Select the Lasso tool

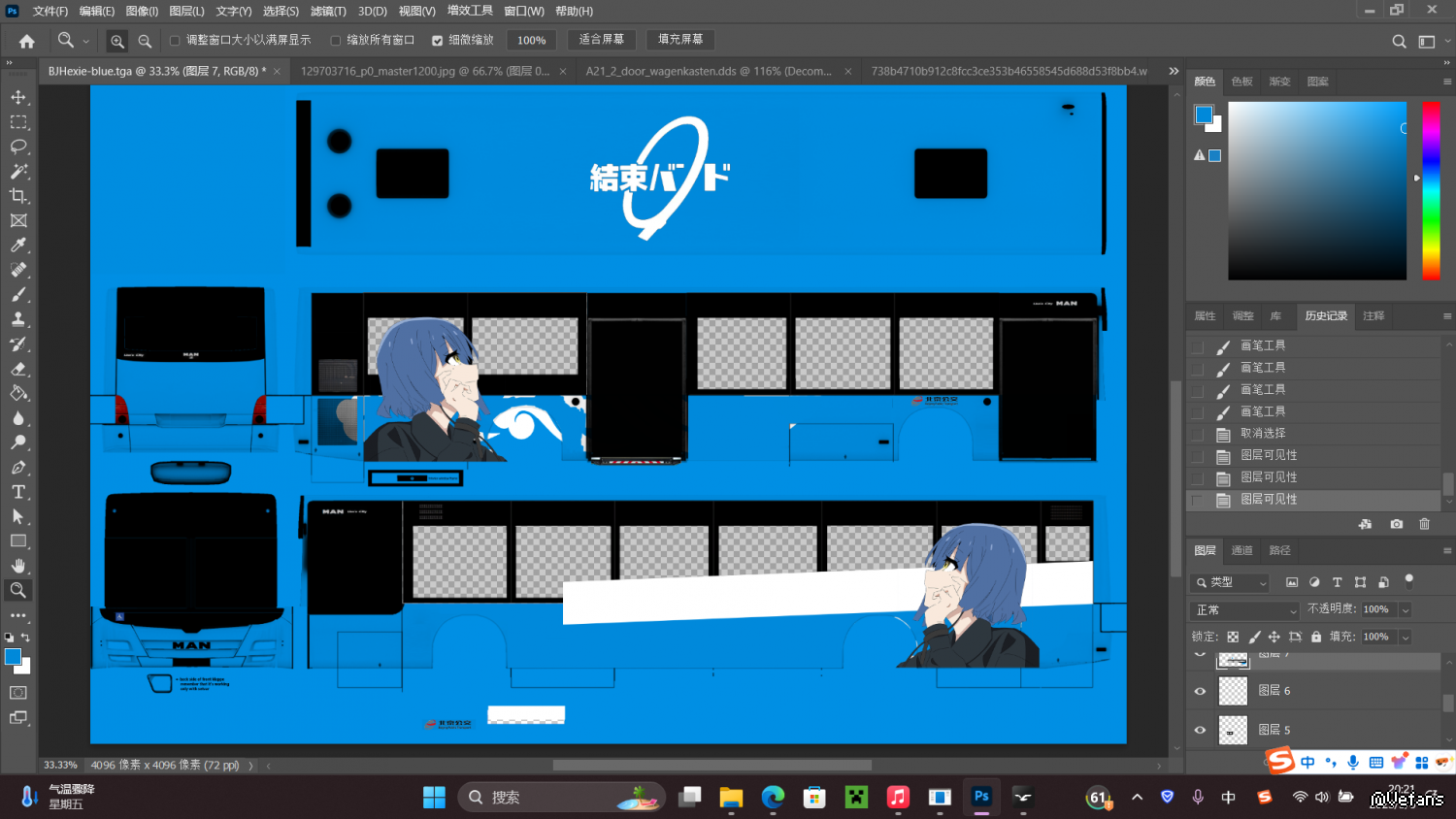18,147
